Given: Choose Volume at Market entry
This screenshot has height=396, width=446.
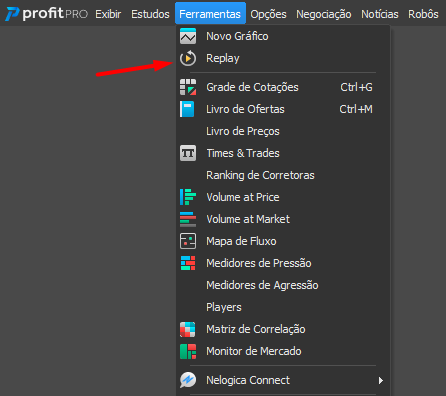Looking at the screenshot, I should [283, 219].
